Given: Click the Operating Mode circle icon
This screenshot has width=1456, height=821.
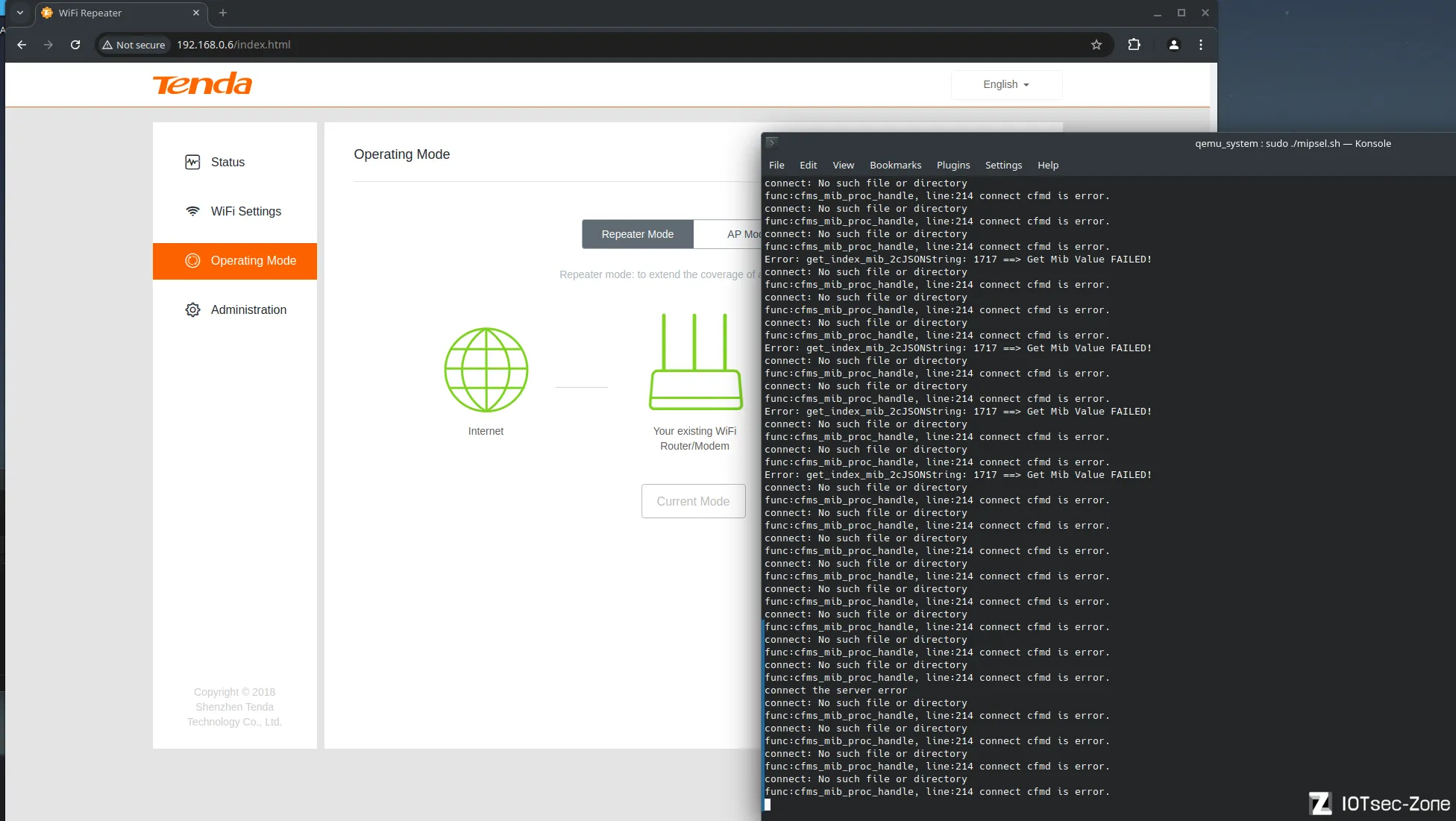Looking at the screenshot, I should [192, 260].
